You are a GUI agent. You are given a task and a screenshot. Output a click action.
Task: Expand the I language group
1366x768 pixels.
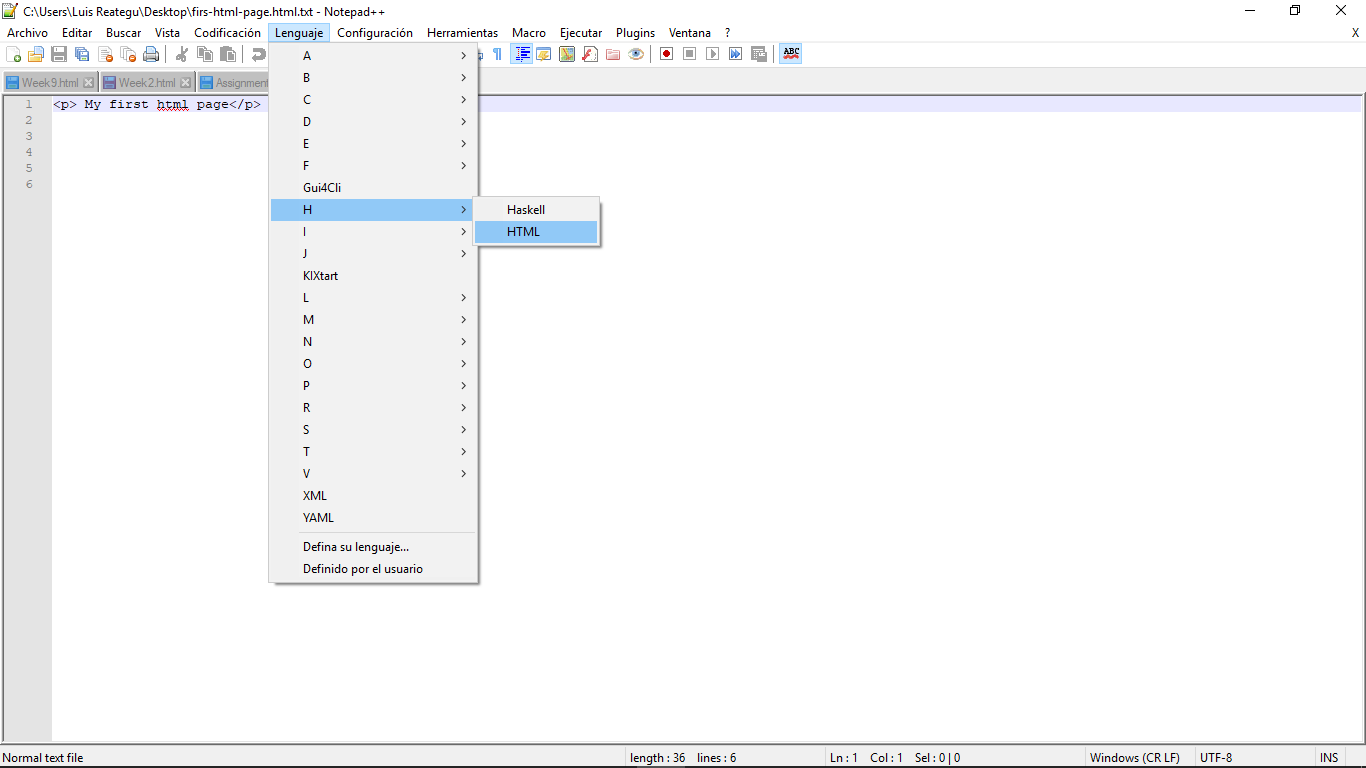point(374,232)
